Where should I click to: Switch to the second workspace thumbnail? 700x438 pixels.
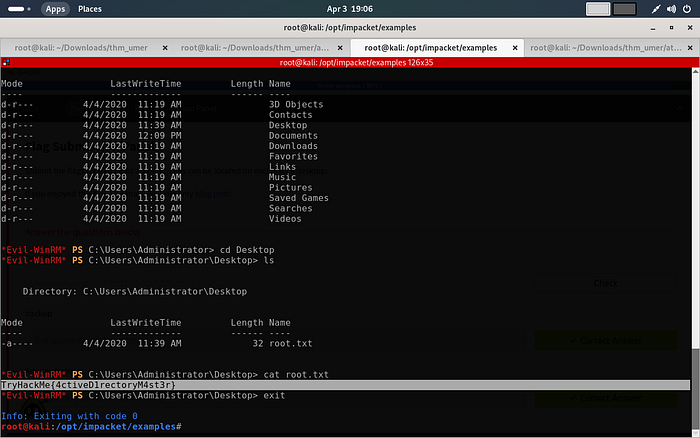pos(624,9)
